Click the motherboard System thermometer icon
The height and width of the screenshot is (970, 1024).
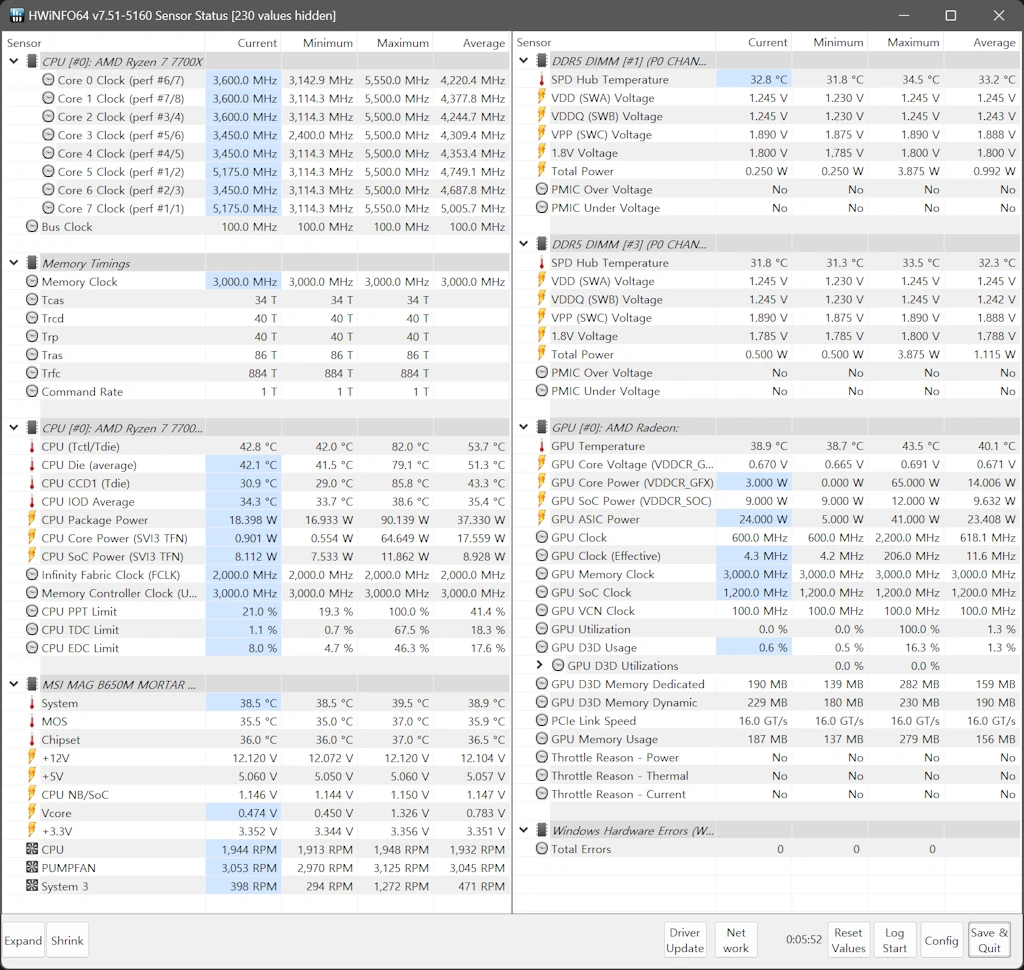point(31,703)
